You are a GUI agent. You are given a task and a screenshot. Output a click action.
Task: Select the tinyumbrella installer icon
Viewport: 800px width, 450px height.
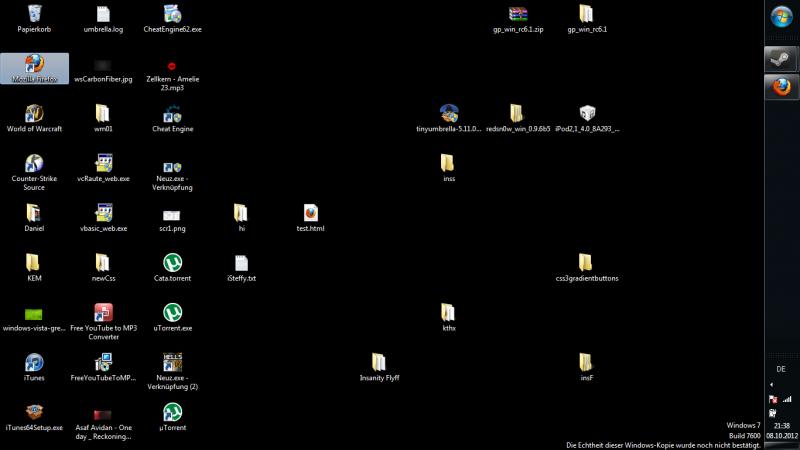click(x=448, y=113)
